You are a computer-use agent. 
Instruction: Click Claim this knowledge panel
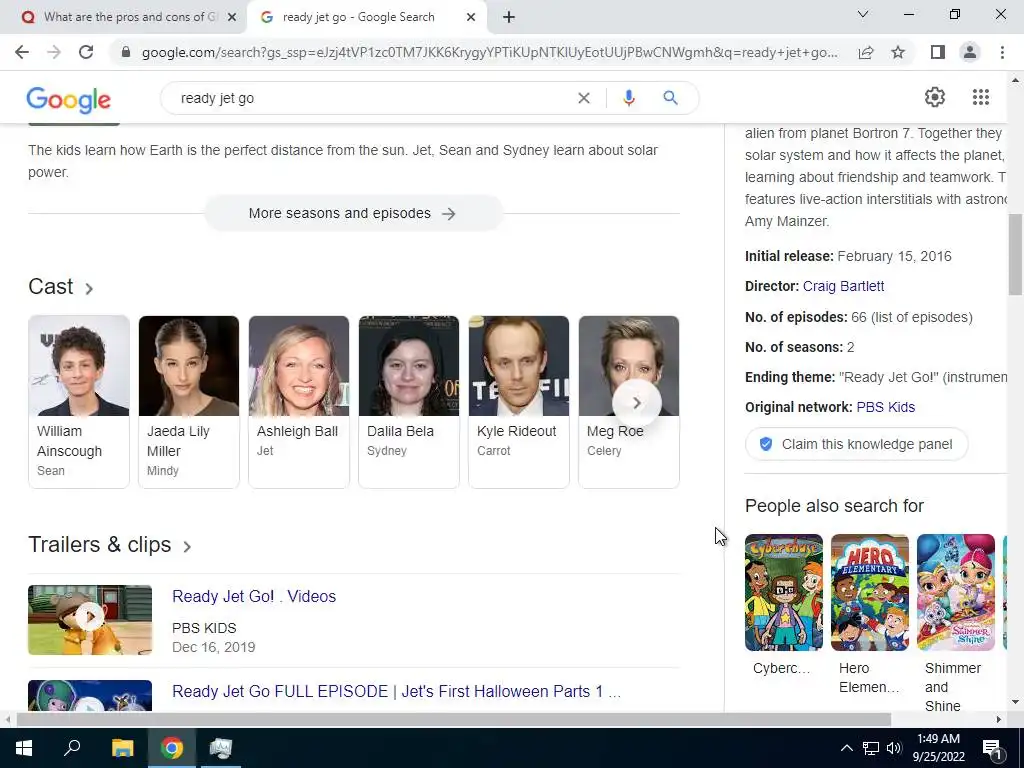tap(856, 444)
